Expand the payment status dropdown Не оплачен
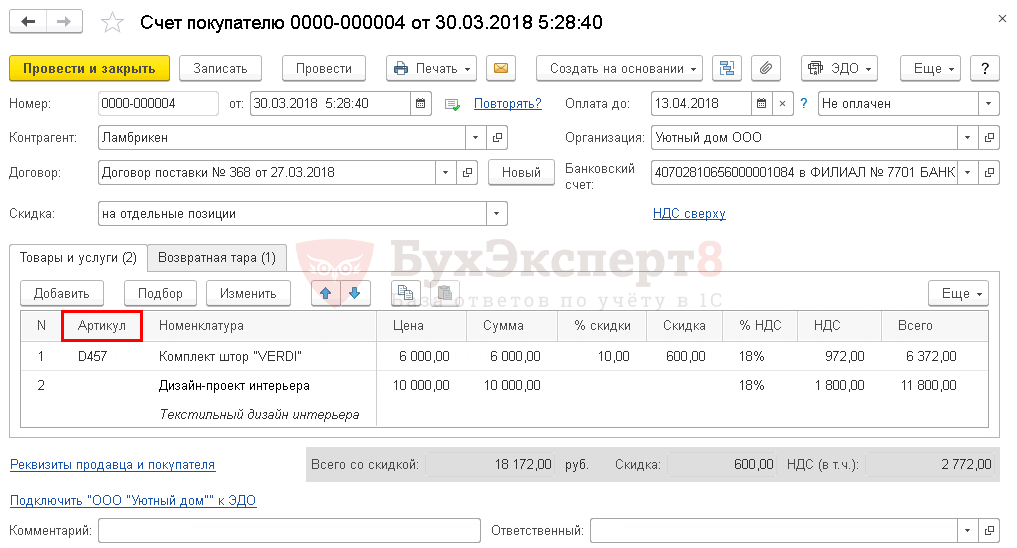 tap(988, 104)
